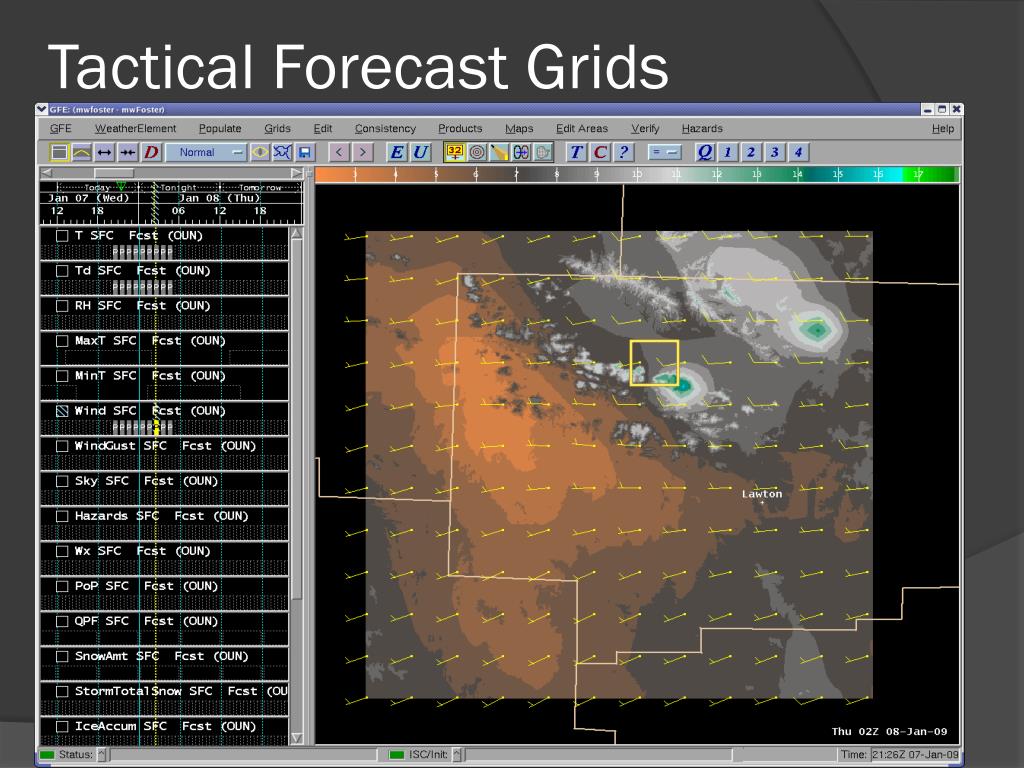Click quick-set button 2
This screenshot has height=768, width=1024.
pos(751,152)
